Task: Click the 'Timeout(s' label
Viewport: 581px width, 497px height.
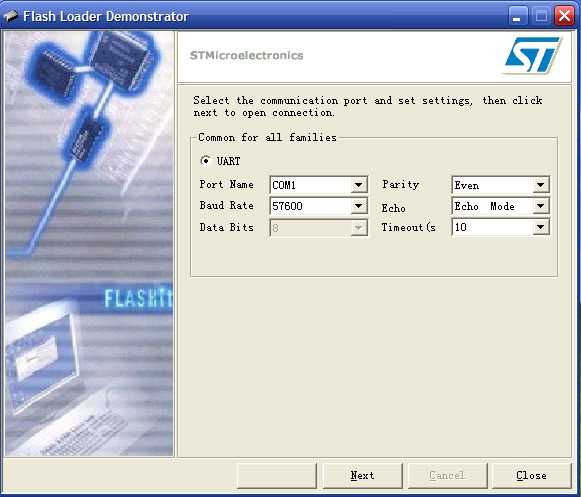Action: click(408, 227)
